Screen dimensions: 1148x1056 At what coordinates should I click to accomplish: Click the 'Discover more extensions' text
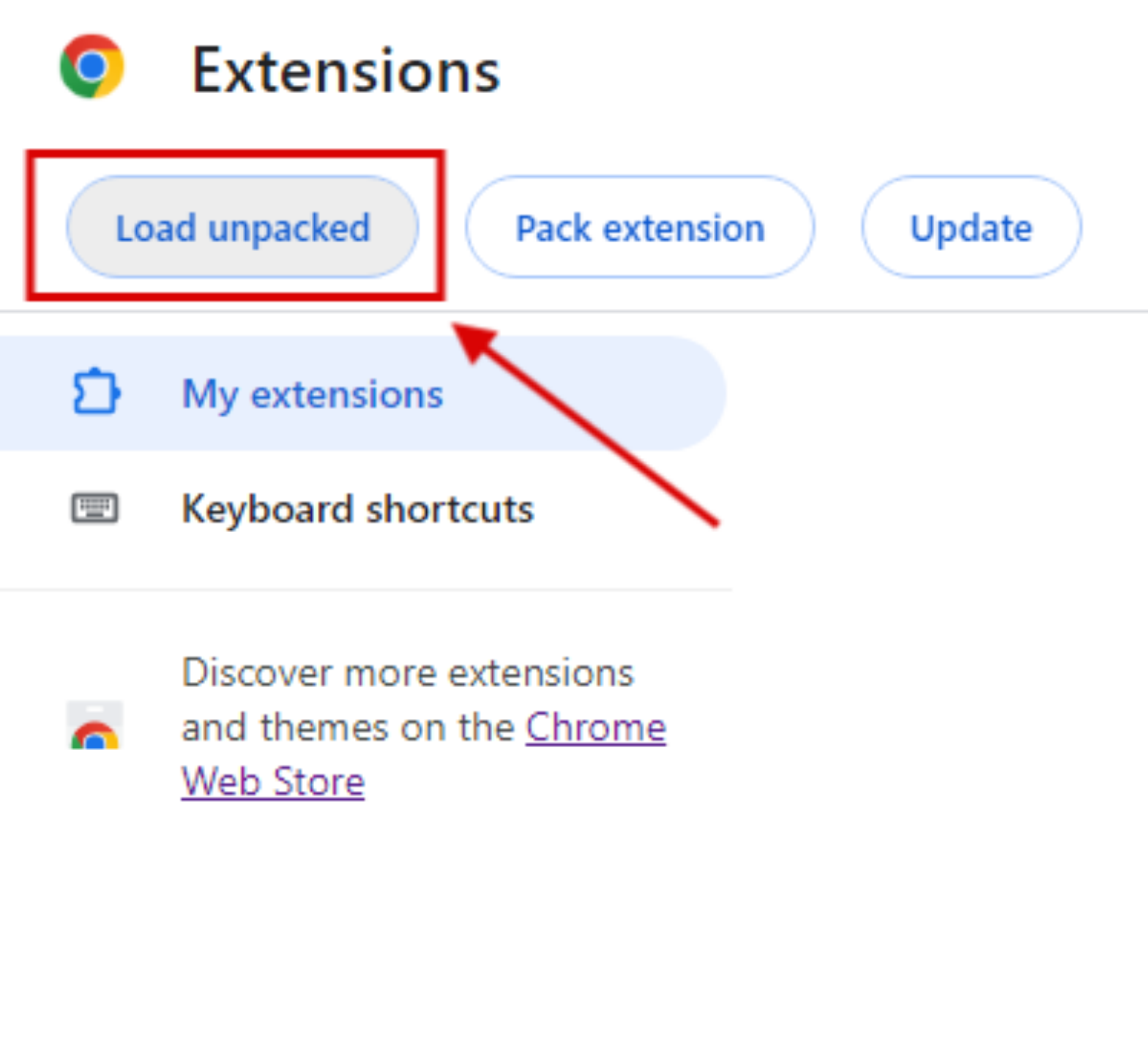tap(407, 673)
